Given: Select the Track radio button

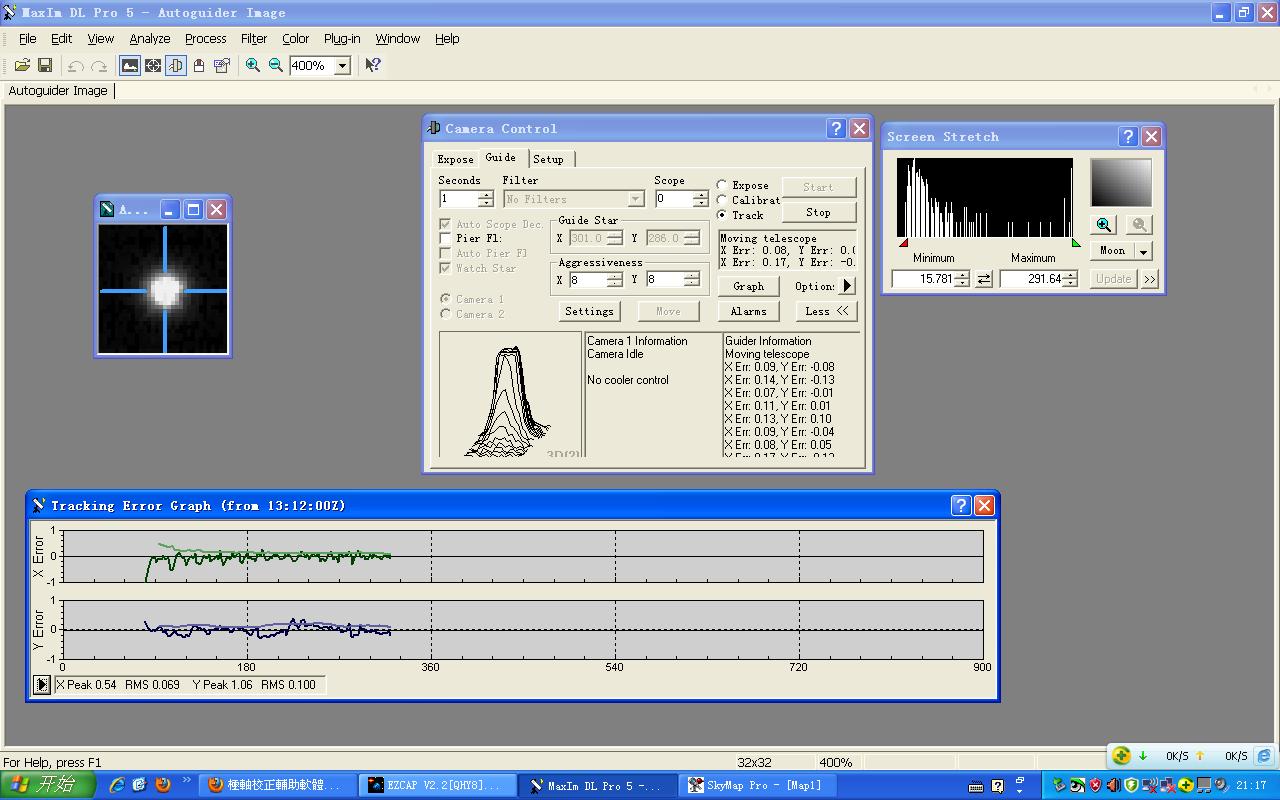Looking at the screenshot, I should coord(722,215).
